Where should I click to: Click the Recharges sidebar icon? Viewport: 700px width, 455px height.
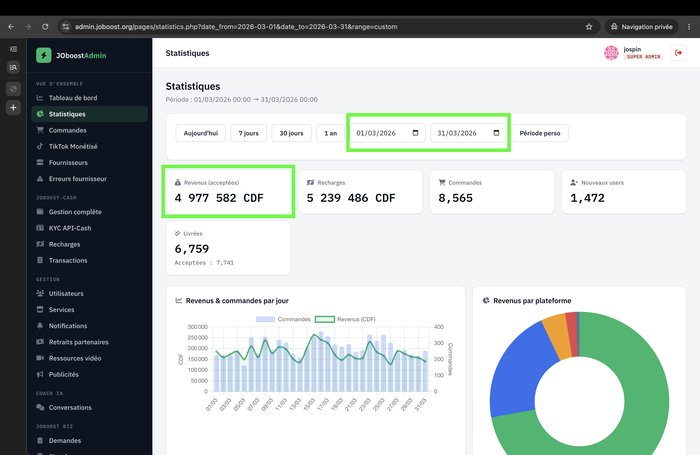tap(40, 244)
